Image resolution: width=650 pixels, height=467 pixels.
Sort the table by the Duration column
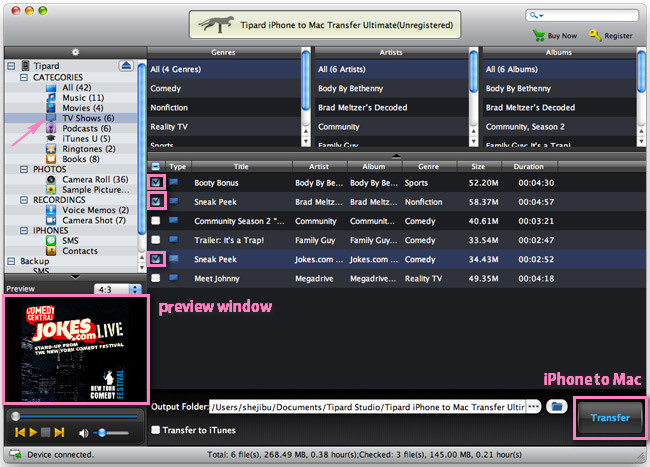(529, 167)
